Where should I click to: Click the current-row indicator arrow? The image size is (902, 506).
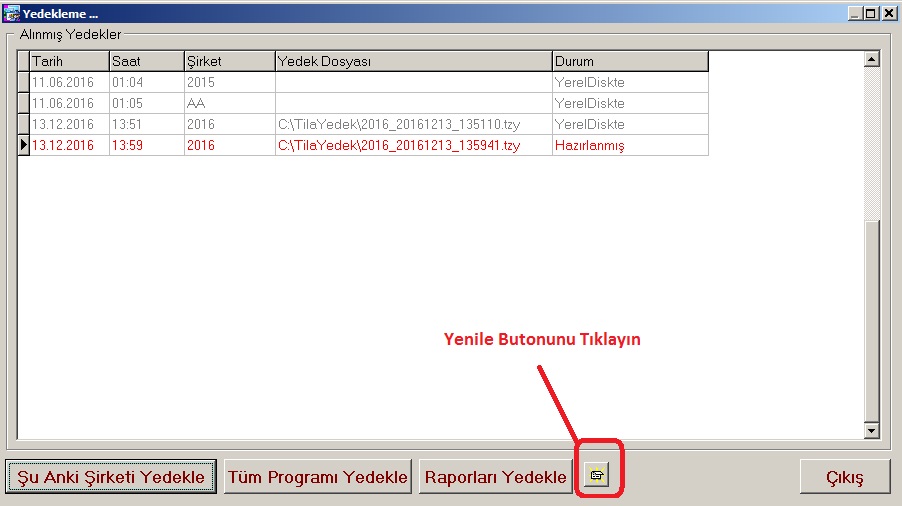[x=24, y=145]
